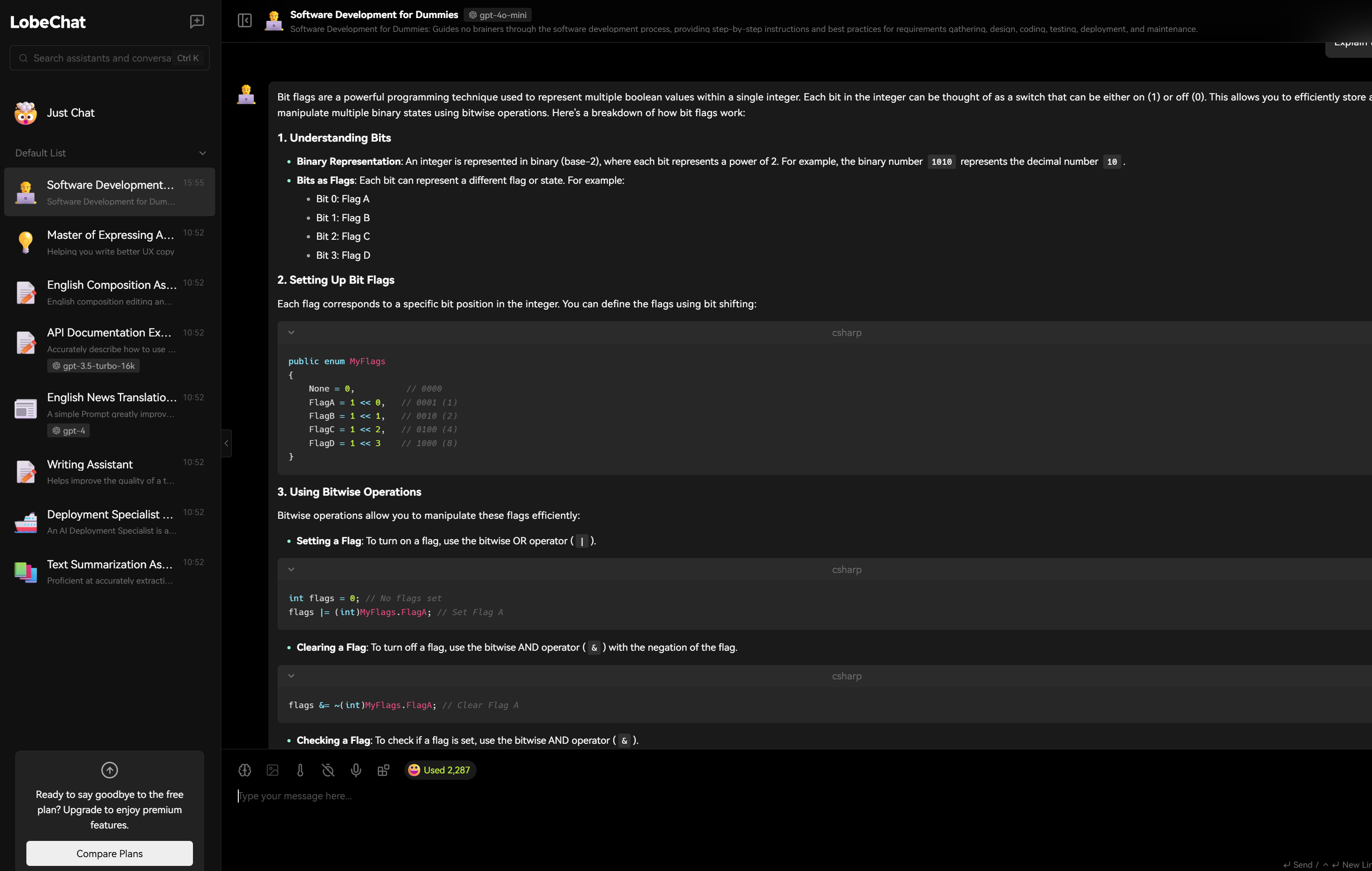
Task: Collapse the Clear Flag A code block
Action: coord(291,676)
